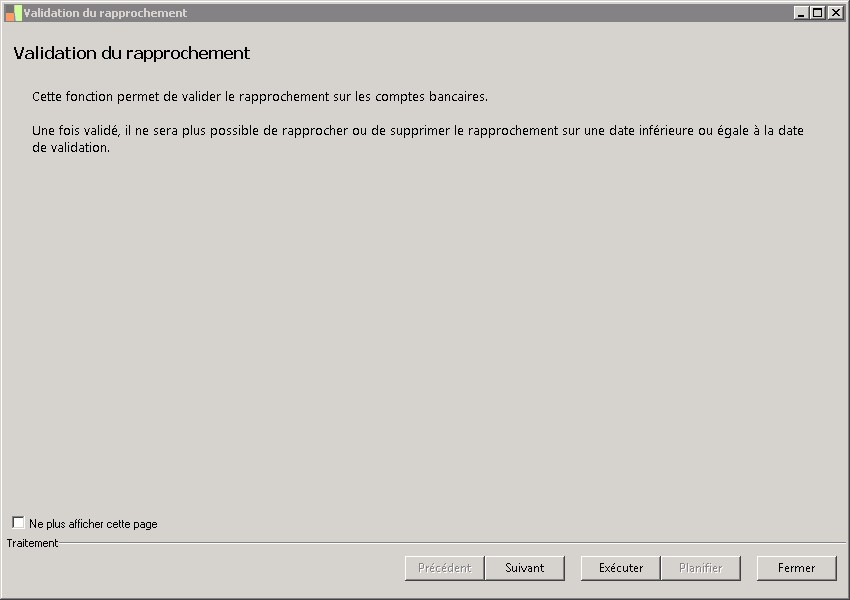Minimize the Validation du rapprochement window
Viewport: 850px width, 600px height.
click(801, 13)
